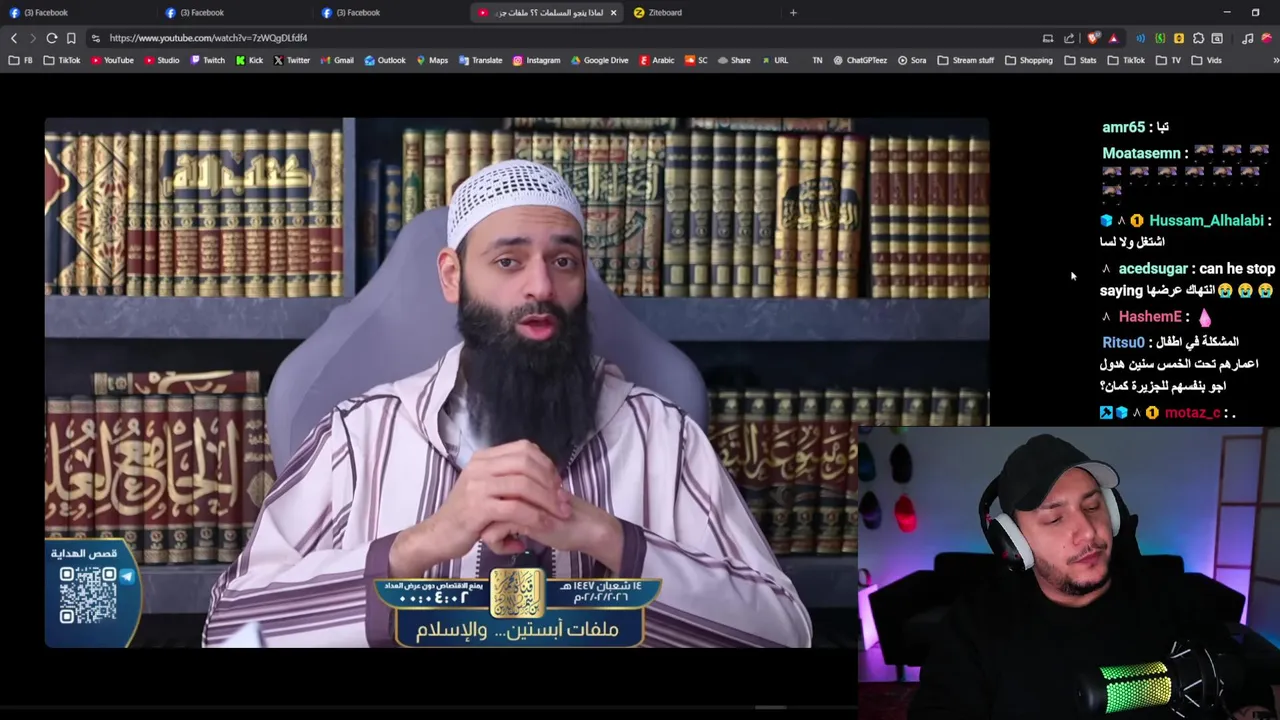Click the share page icon in address bar

point(1069,38)
